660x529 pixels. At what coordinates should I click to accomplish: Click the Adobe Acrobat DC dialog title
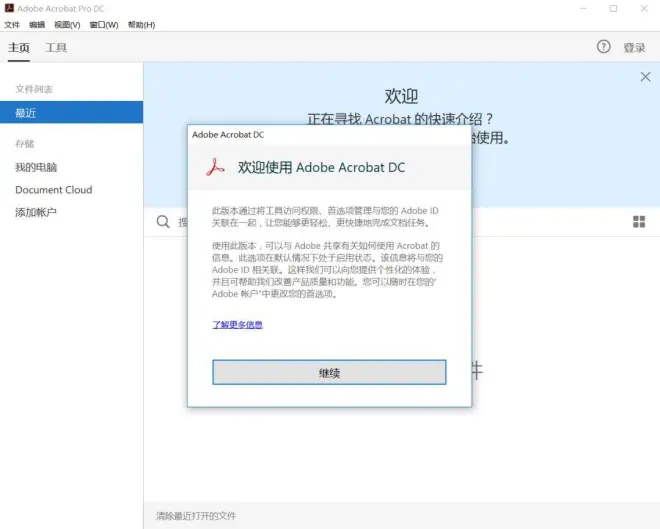[x=228, y=135]
